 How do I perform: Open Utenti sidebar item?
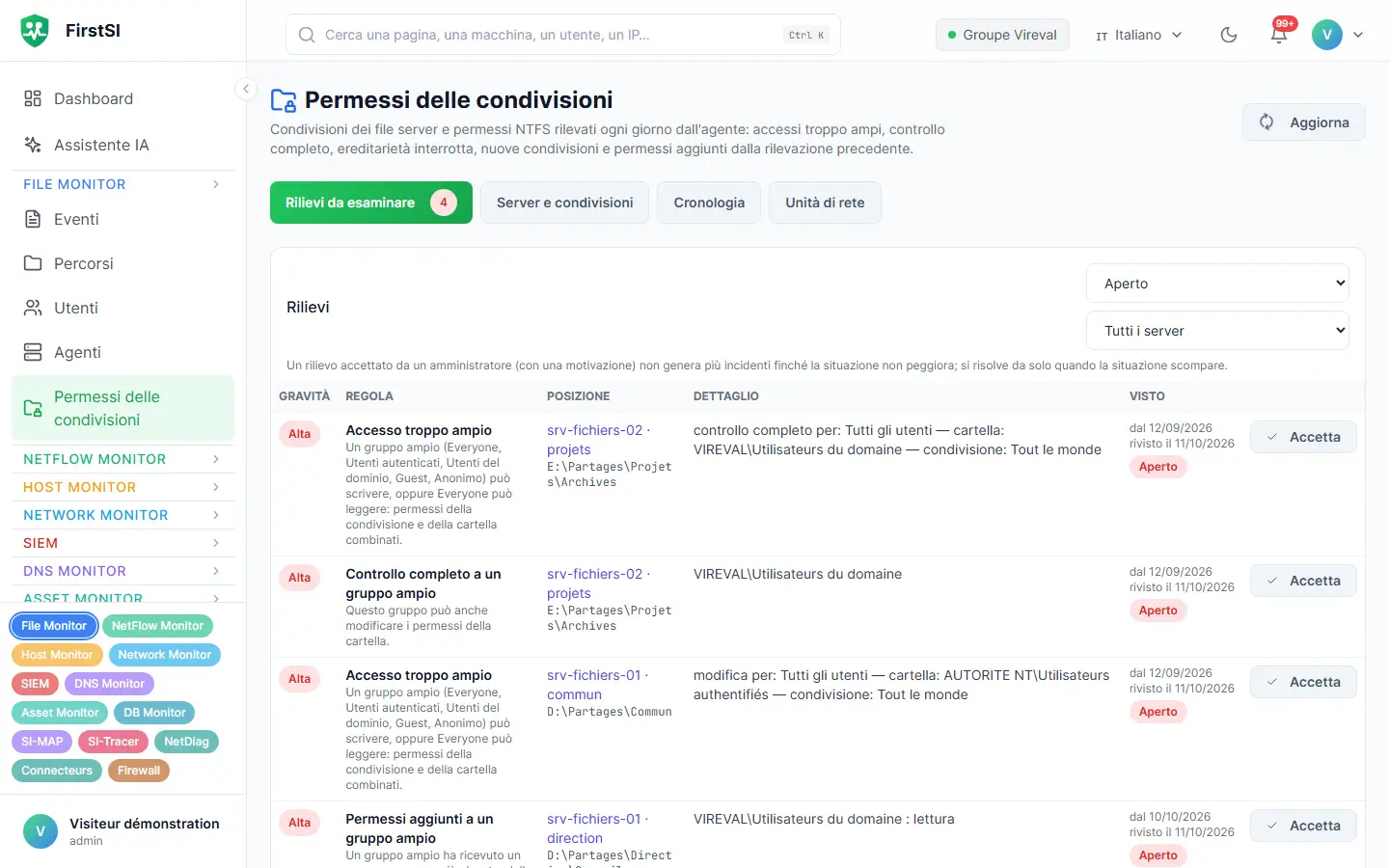123,308
